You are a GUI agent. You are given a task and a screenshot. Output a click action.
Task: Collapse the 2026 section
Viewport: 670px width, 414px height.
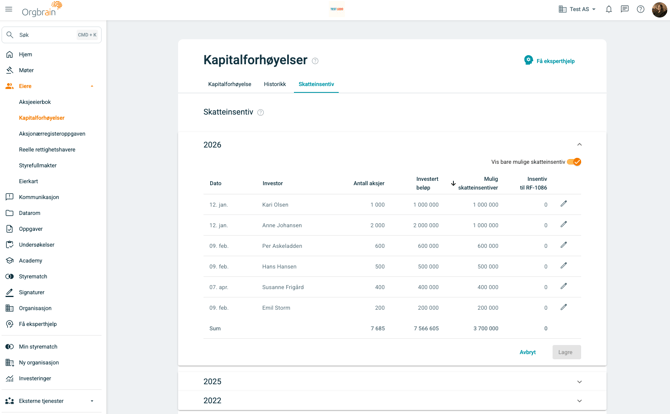[x=579, y=145]
